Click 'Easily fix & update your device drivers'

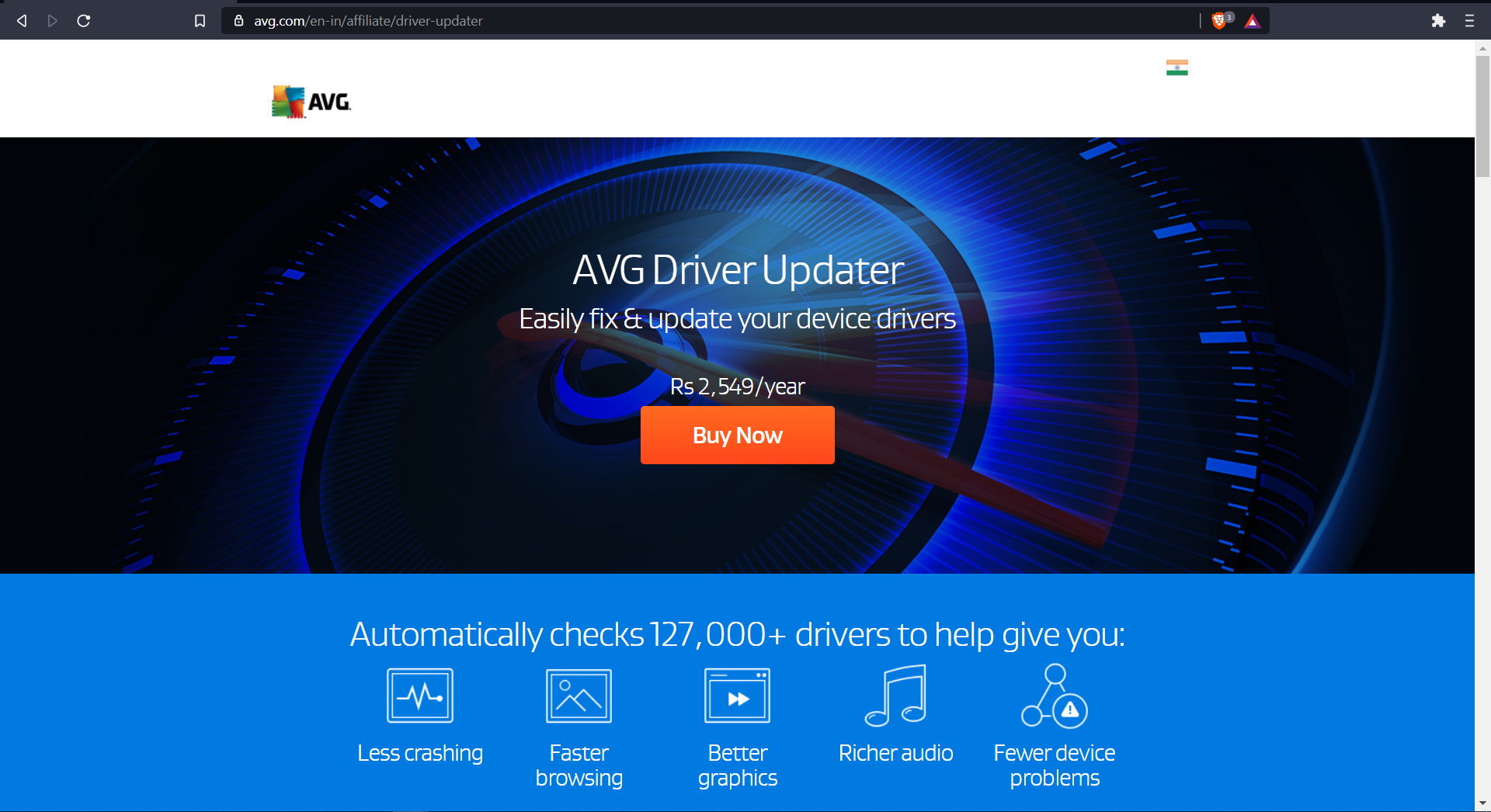pyautogui.click(x=738, y=319)
